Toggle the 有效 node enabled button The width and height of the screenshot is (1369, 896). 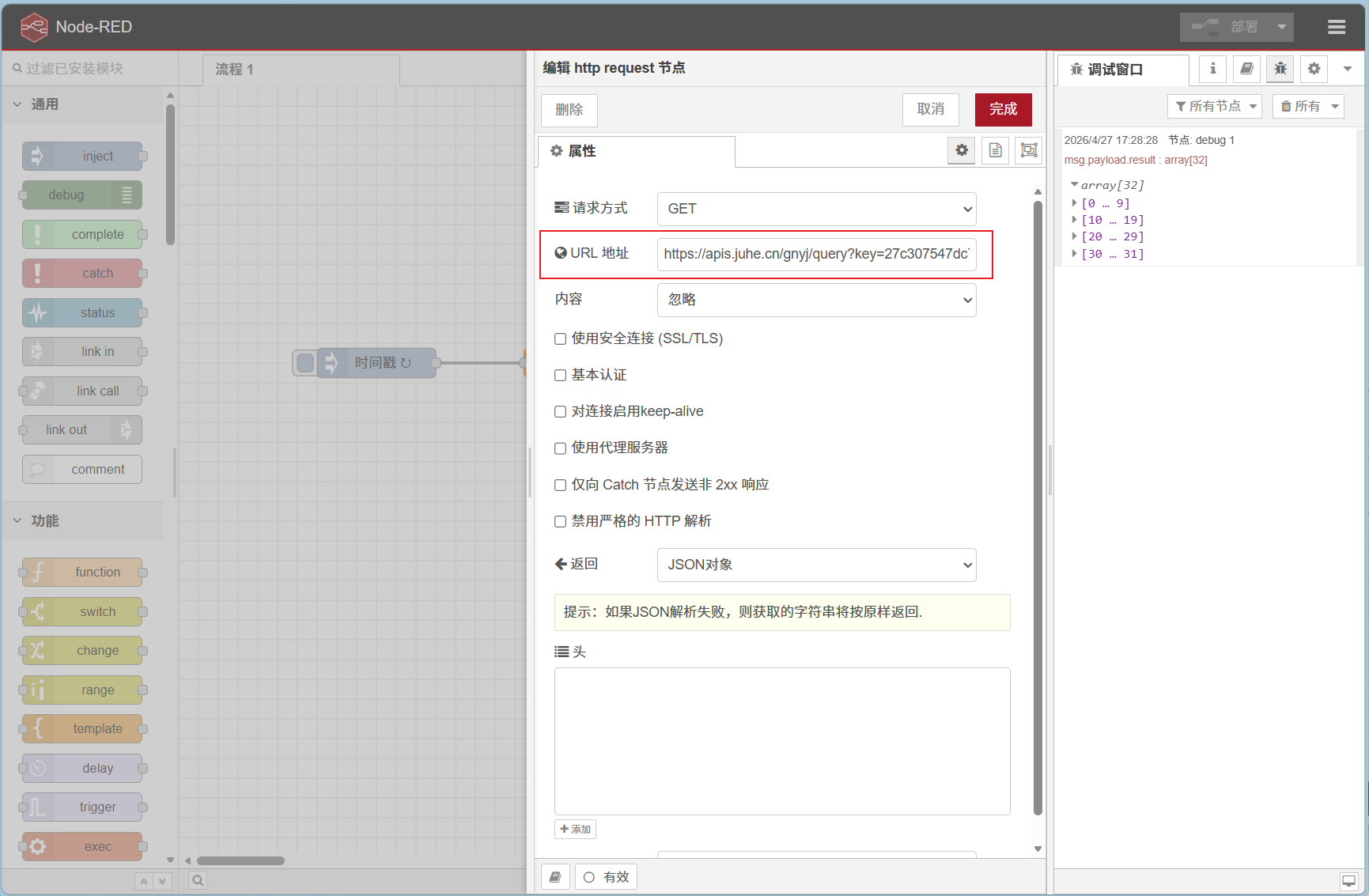(606, 877)
